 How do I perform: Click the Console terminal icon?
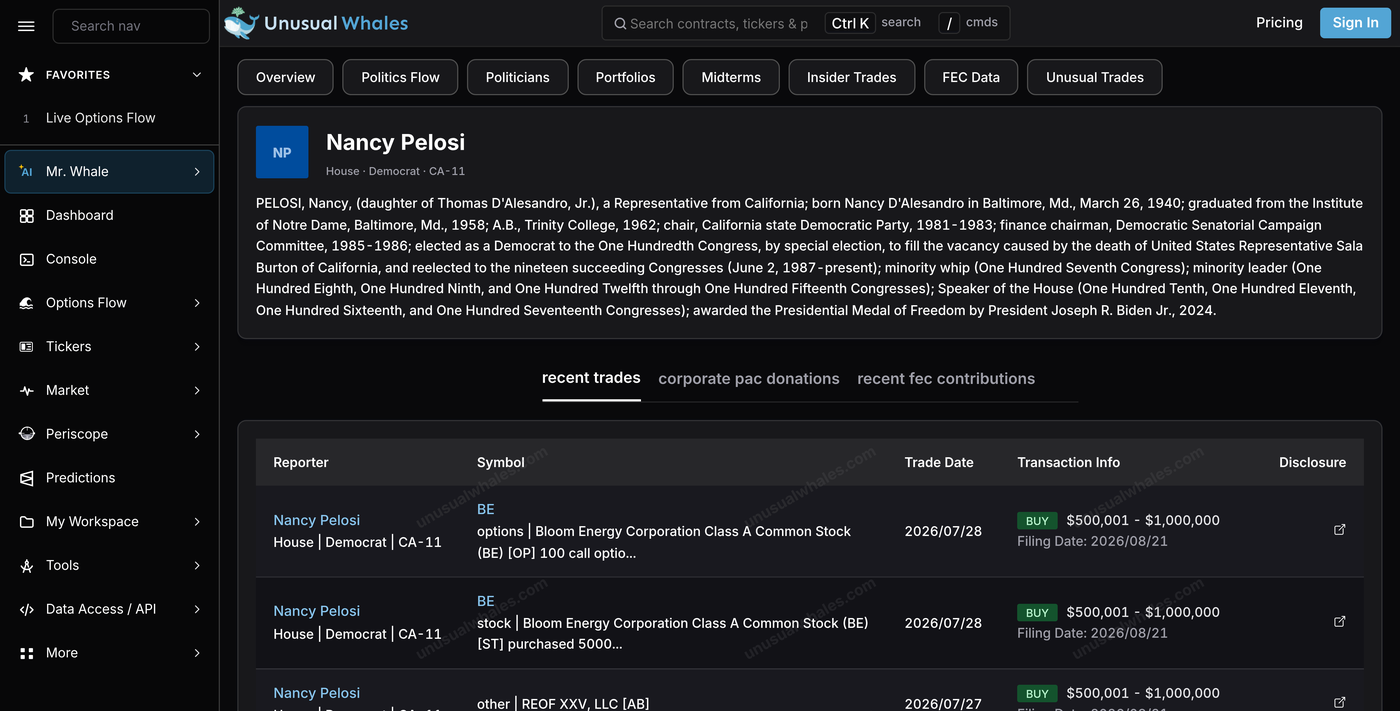point(26,259)
